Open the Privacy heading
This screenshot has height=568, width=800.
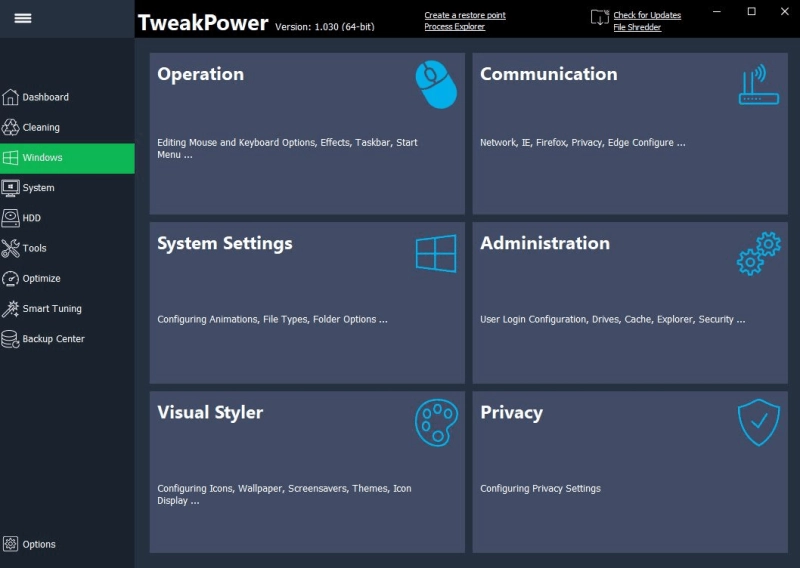tap(511, 412)
